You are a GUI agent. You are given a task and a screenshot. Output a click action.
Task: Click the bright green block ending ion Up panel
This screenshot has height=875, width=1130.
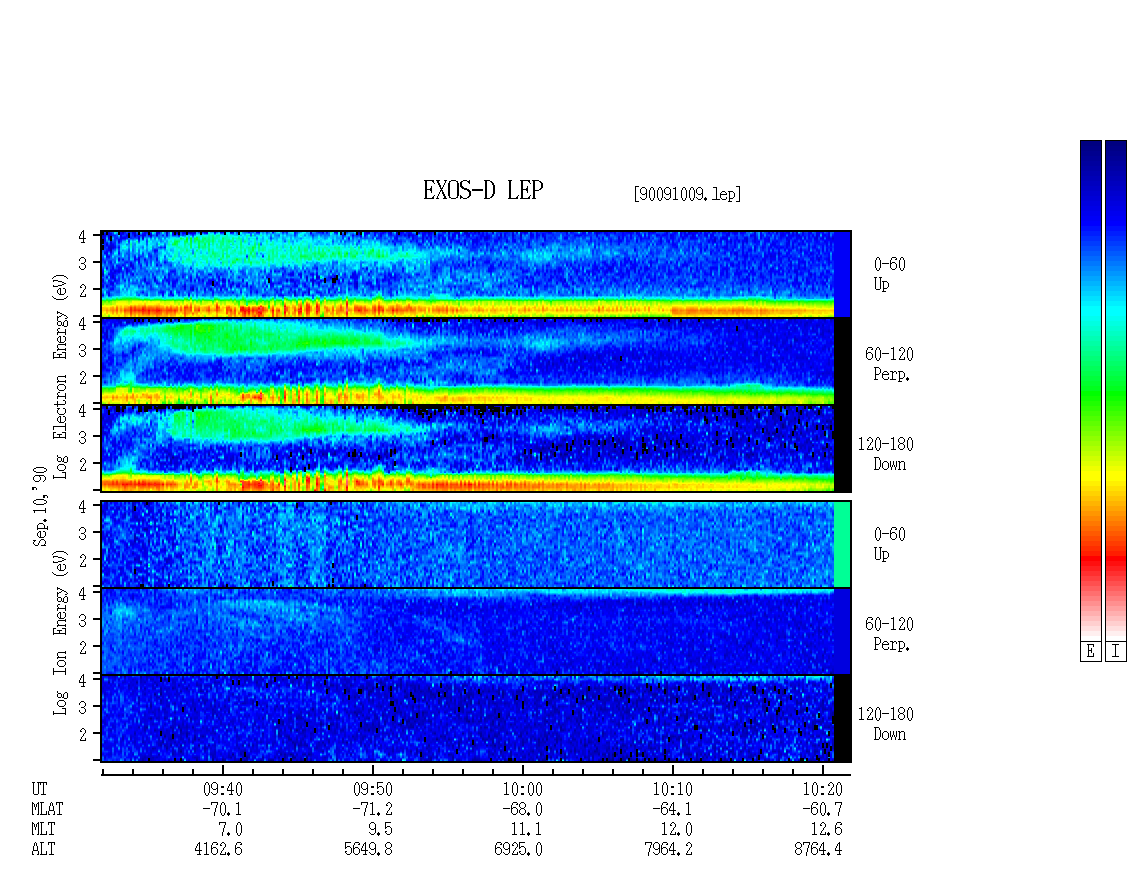[x=842, y=544]
